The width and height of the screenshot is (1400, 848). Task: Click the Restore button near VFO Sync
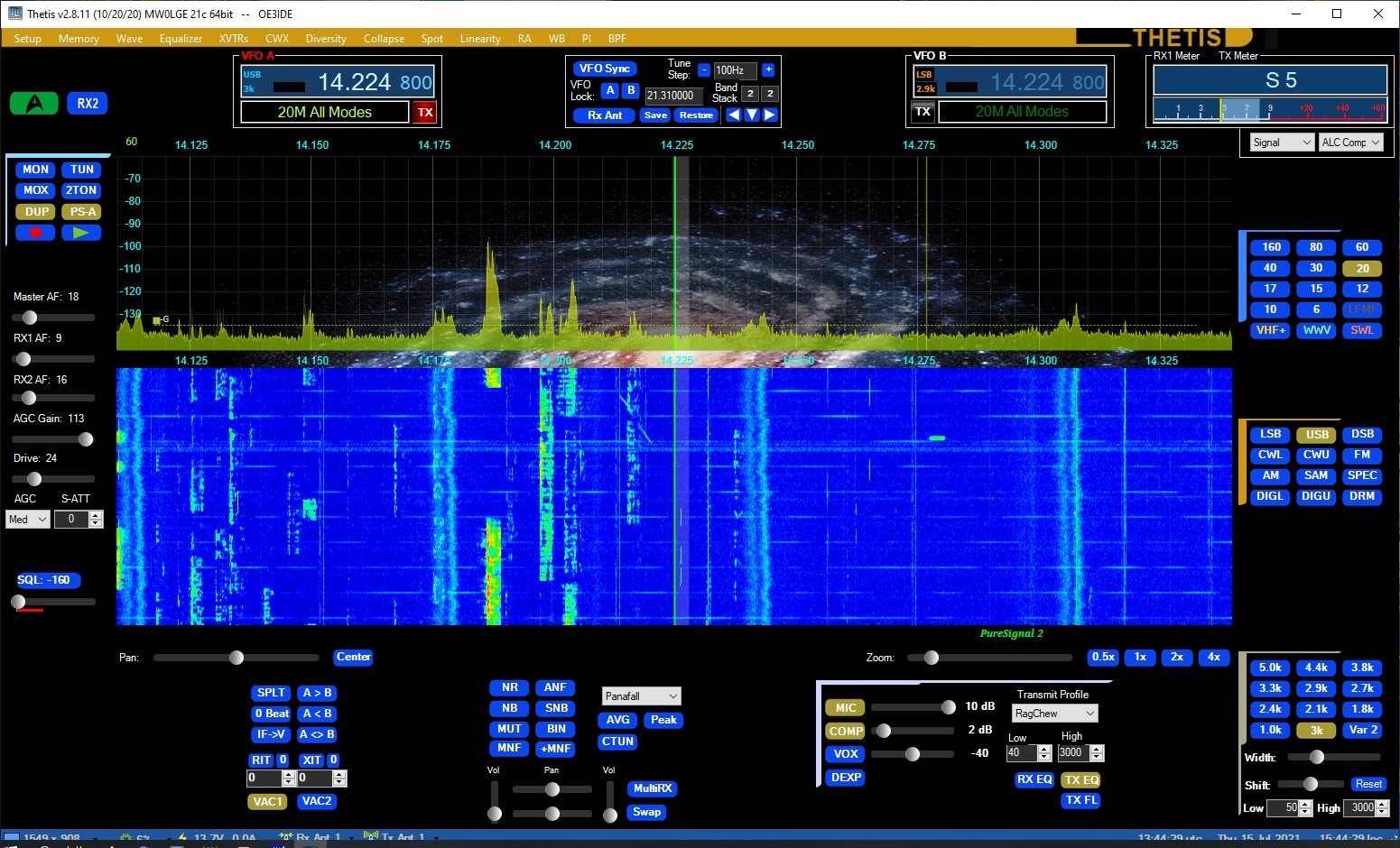pyautogui.click(x=696, y=115)
